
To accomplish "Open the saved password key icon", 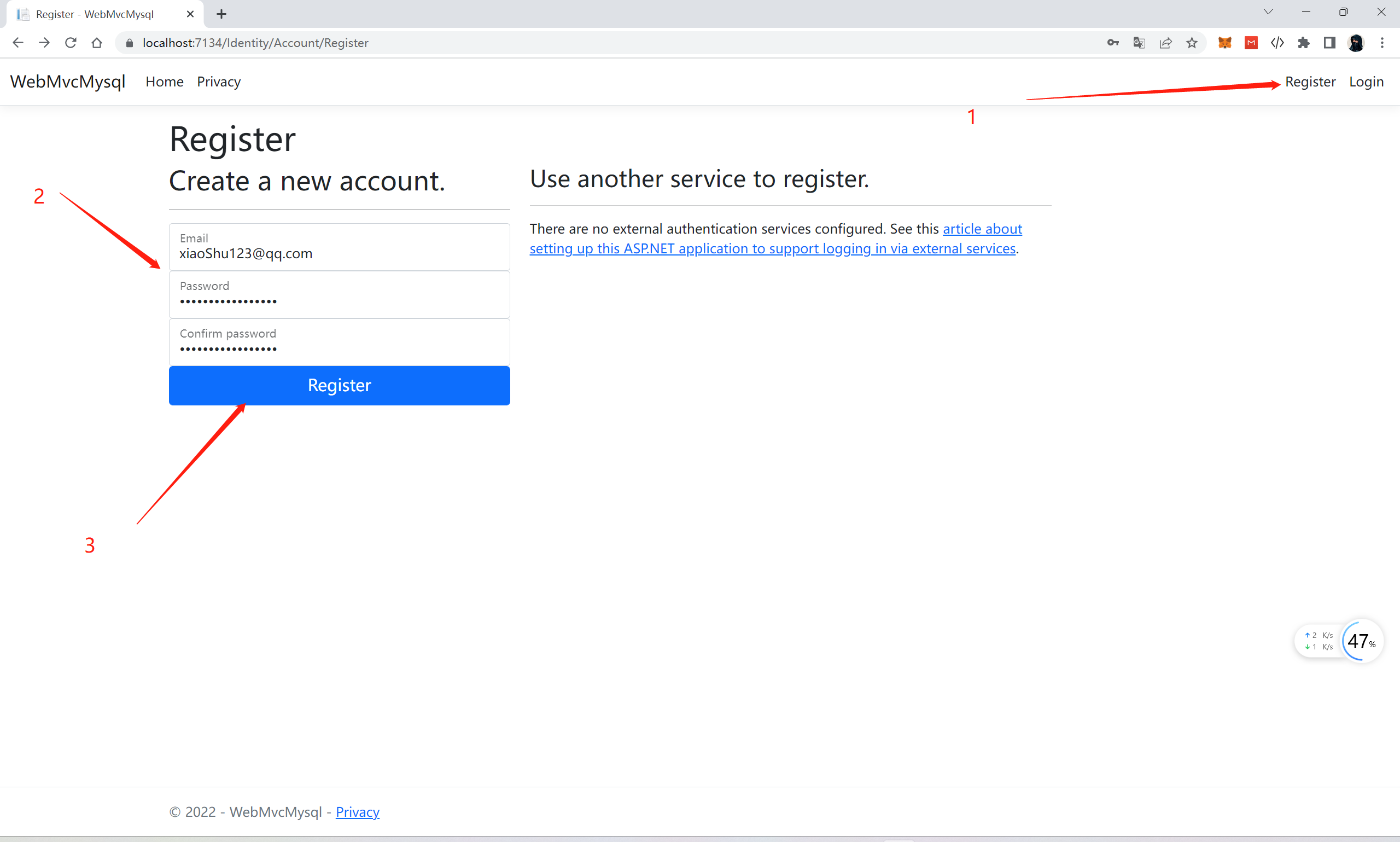I will point(1112,43).
